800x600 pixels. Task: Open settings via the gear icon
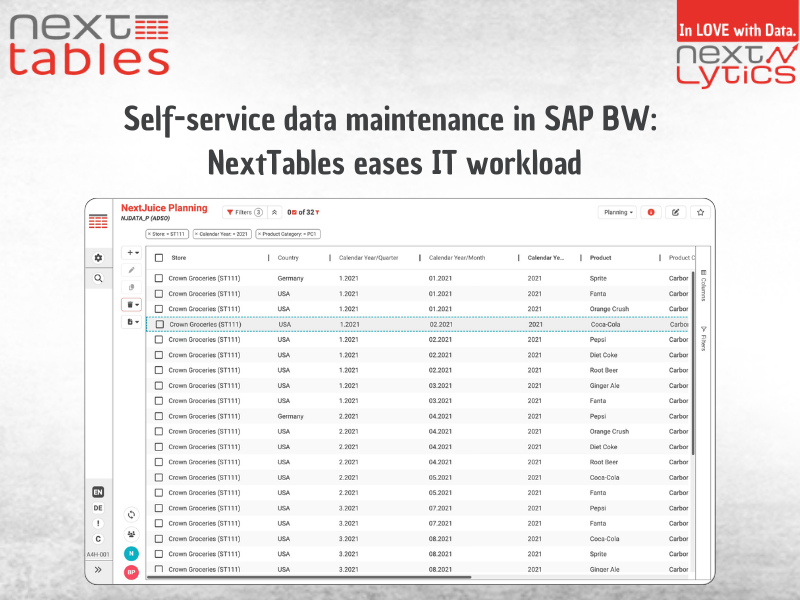coord(98,258)
